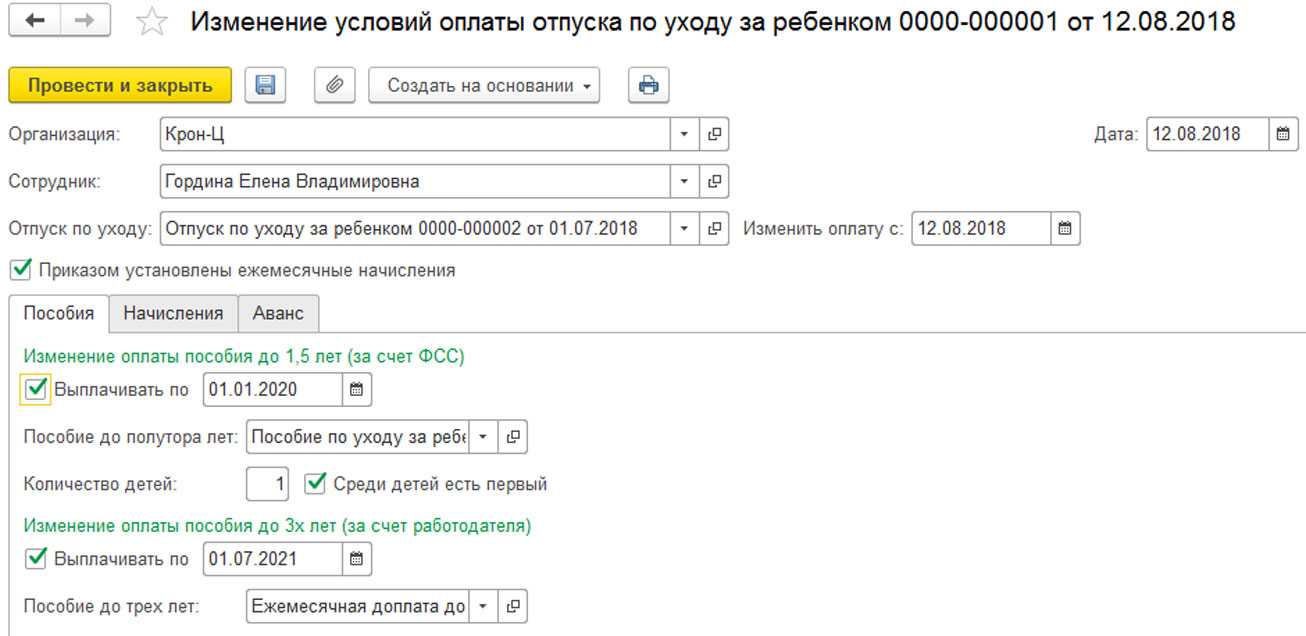Open Создать на основании menu button

484,86
